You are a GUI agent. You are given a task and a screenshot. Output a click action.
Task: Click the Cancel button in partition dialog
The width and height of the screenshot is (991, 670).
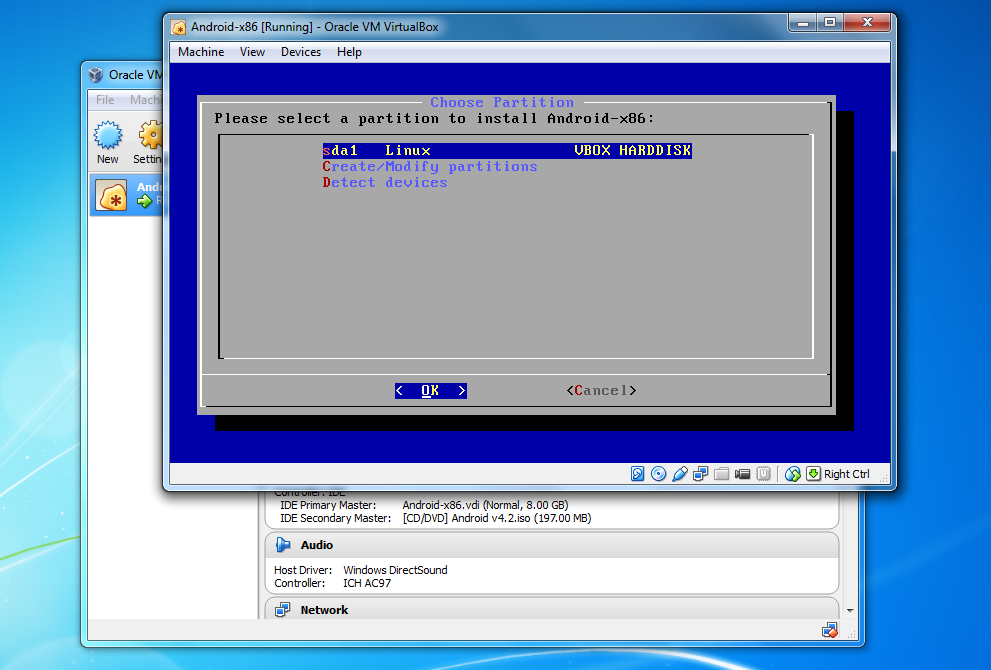coord(601,391)
